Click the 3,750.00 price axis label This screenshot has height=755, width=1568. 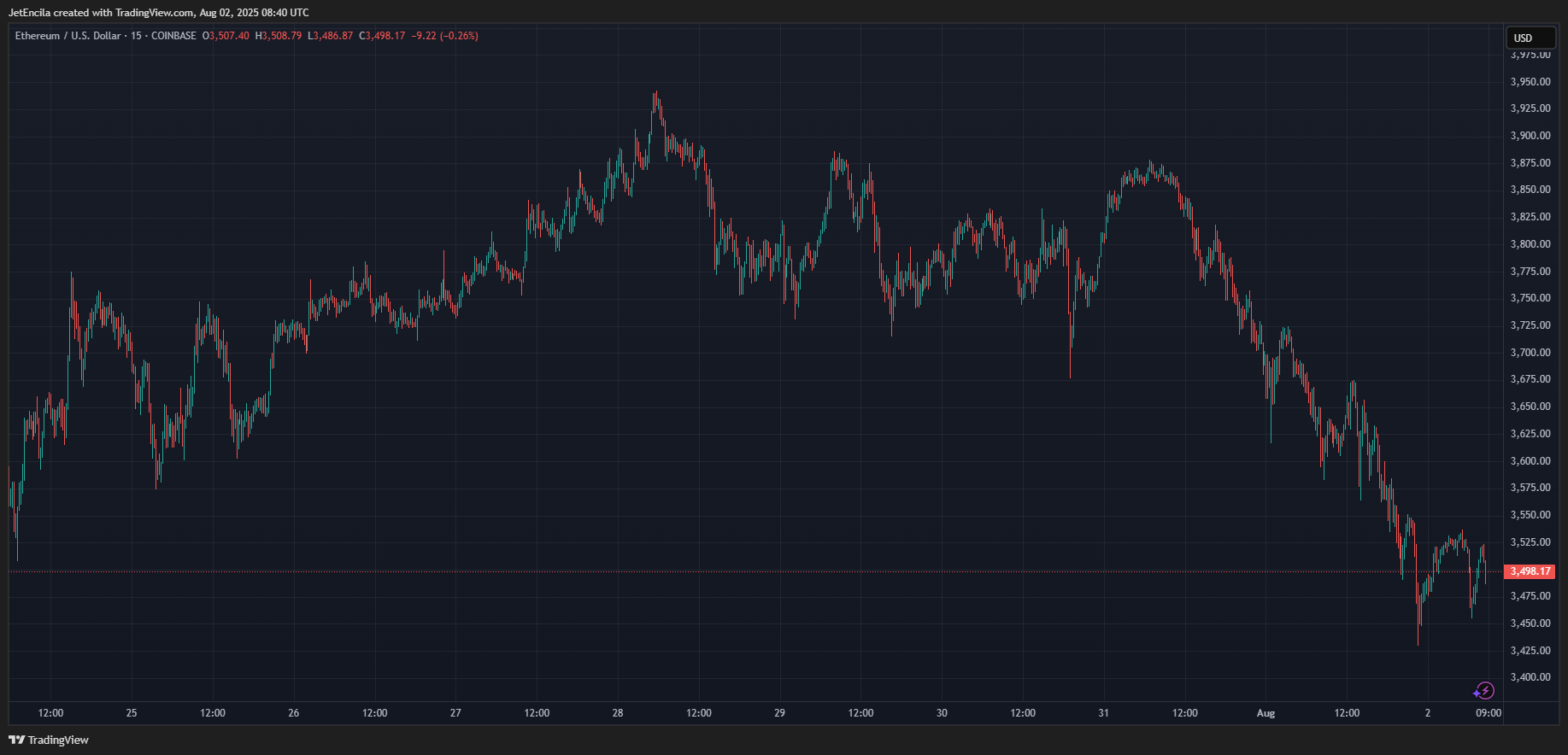click(1530, 298)
